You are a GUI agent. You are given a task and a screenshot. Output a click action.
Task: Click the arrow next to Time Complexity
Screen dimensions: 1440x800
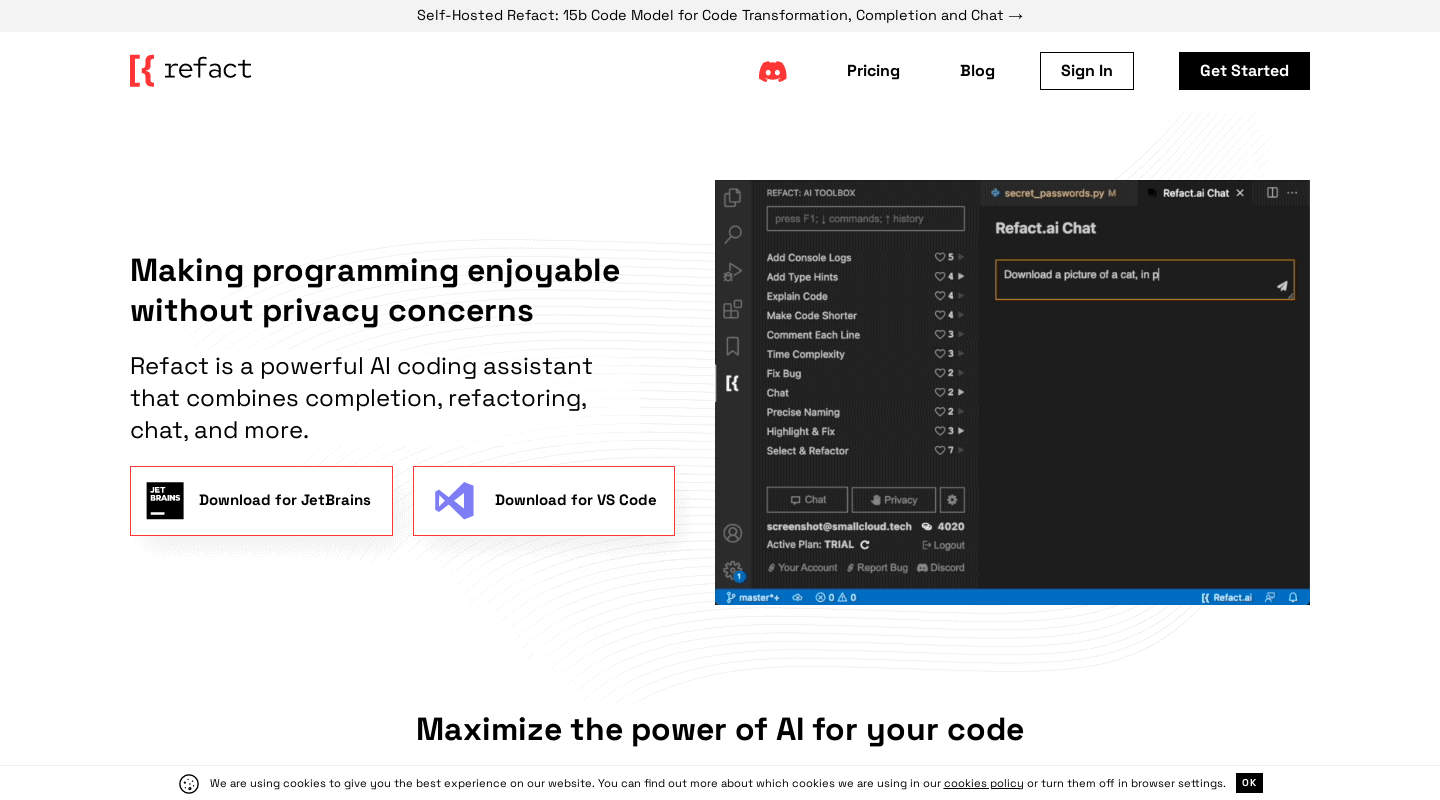point(961,354)
